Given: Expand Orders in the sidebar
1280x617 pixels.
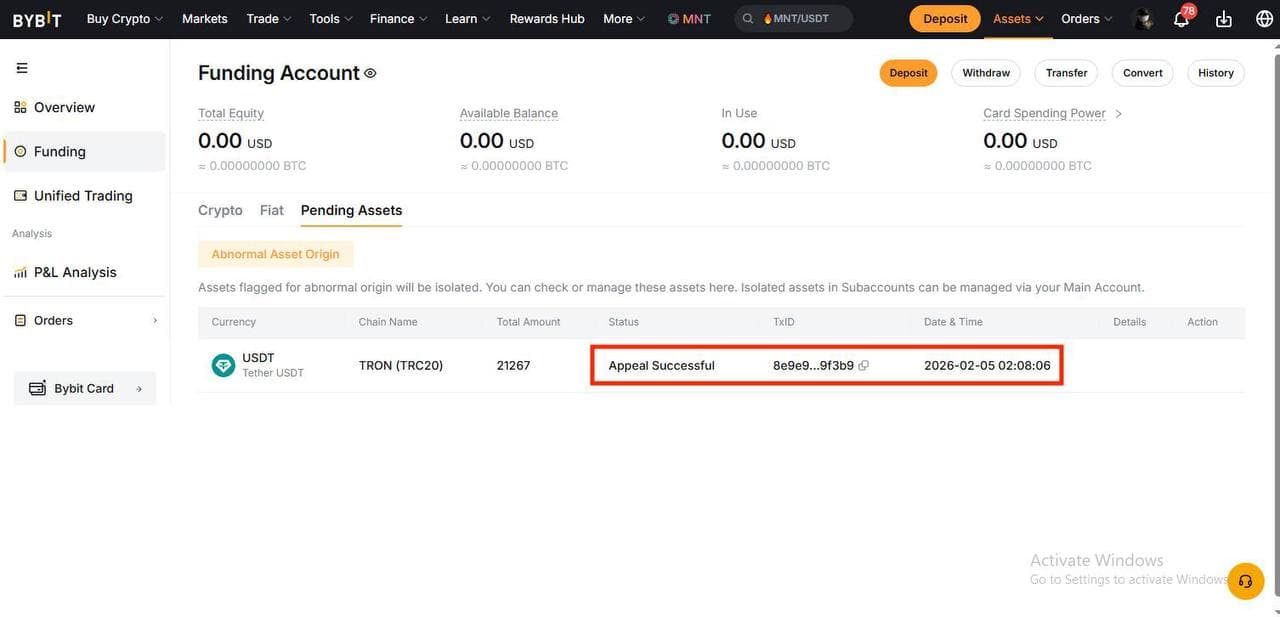Looking at the screenshot, I should [84, 320].
